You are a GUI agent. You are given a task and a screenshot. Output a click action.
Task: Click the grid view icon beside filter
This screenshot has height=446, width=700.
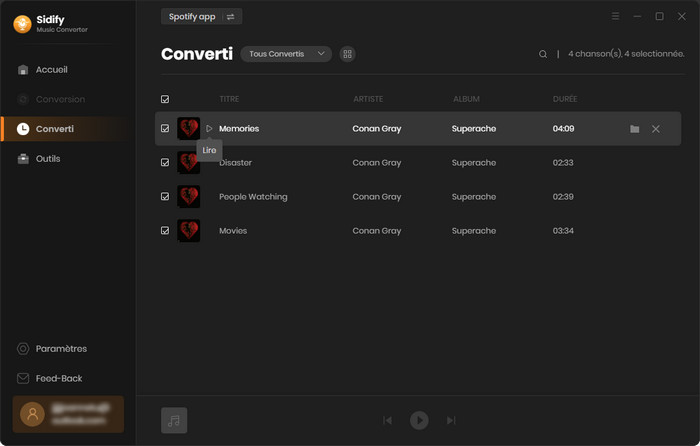(x=348, y=54)
